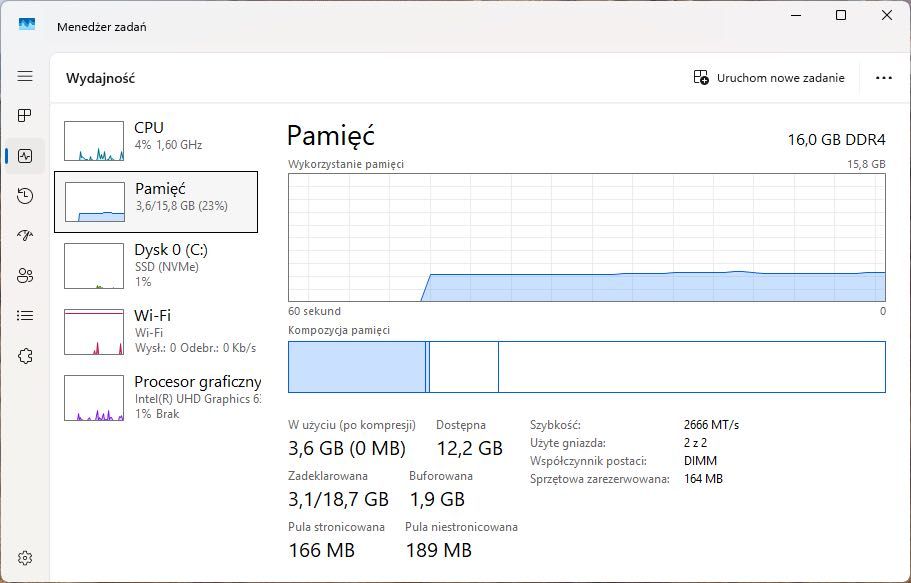The image size is (911, 583).
Task: Open the Details list page icon
Action: 25,316
